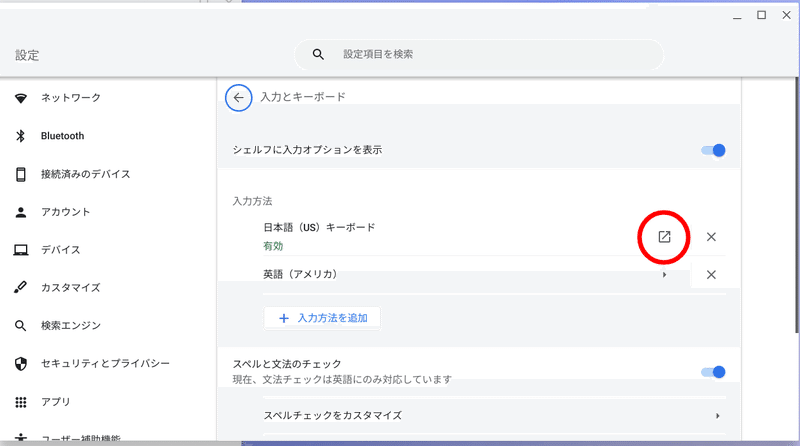Click the shield icon beside セキュリティとプライバシー
The width and height of the screenshot is (800, 446).
[x=20, y=363]
